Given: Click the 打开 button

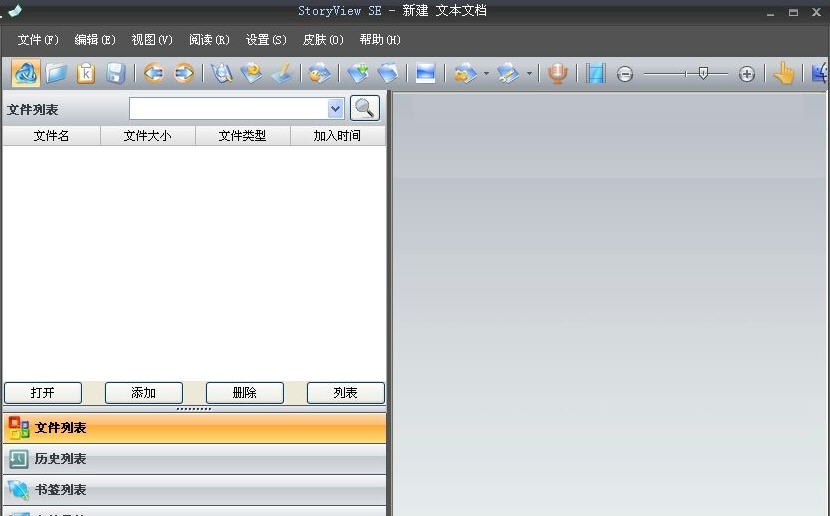Looking at the screenshot, I should (x=43, y=393).
